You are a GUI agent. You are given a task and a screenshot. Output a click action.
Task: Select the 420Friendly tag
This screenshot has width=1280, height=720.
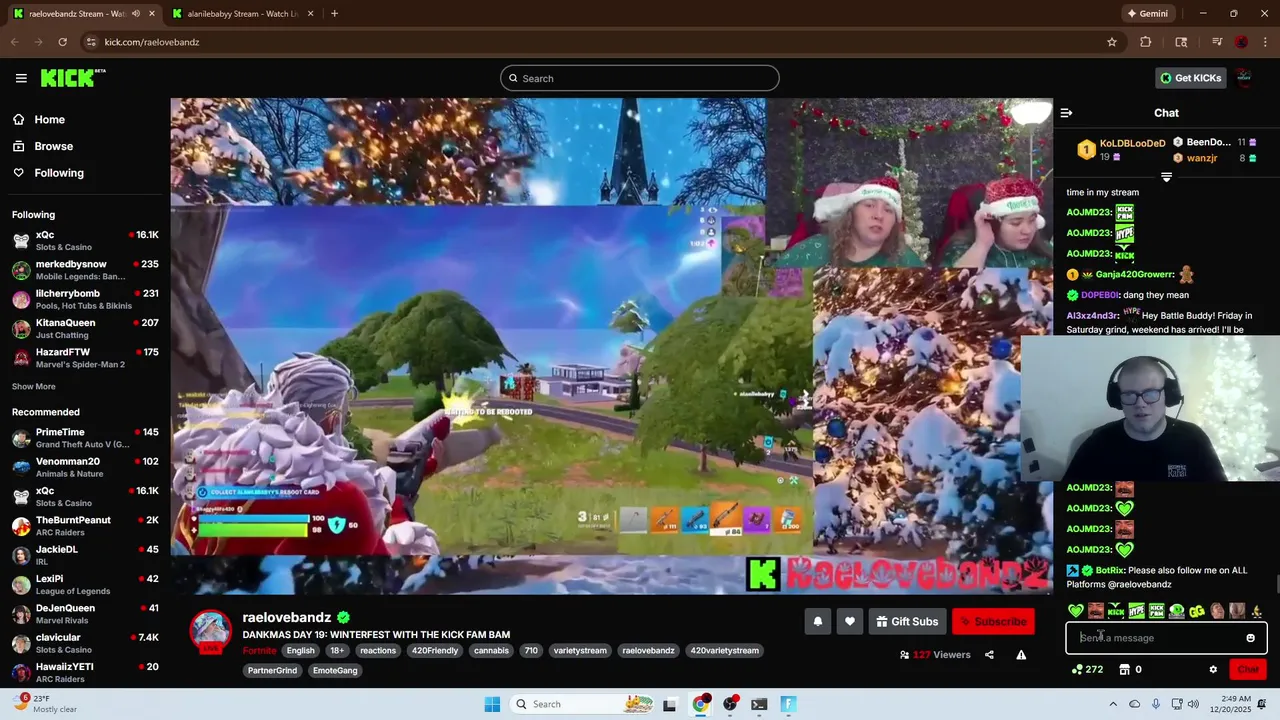click(x=434, y=650)
